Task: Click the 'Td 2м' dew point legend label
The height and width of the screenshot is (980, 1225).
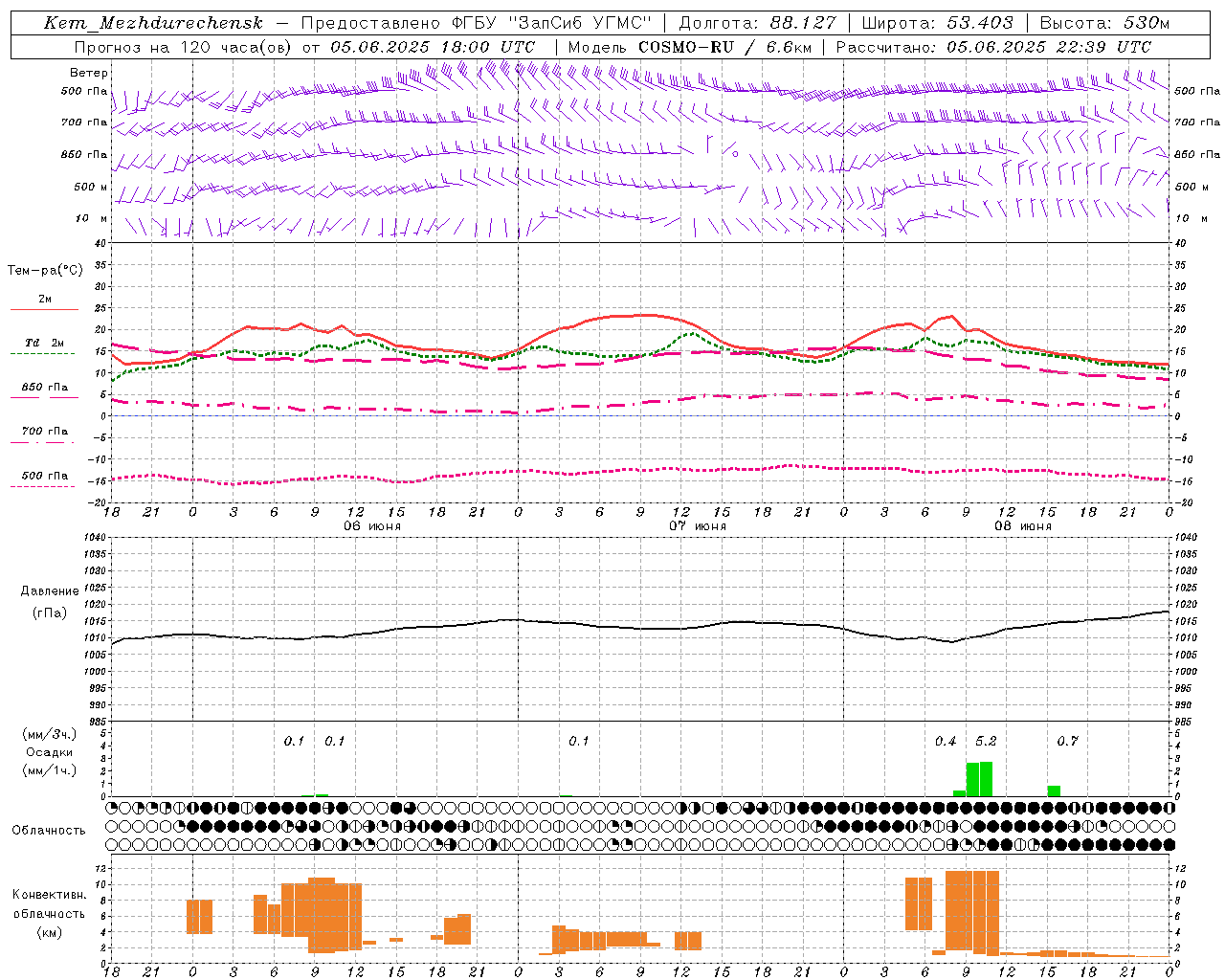Action: tap(45, 343)
